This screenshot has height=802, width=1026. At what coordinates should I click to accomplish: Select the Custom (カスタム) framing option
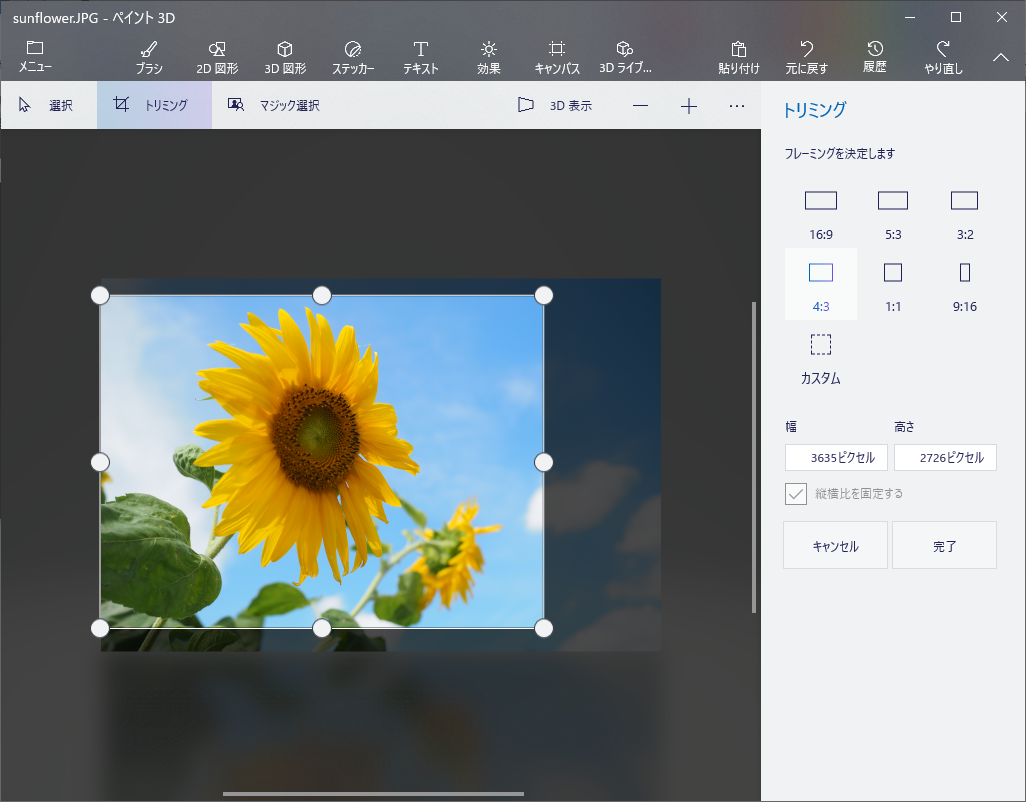[x=821, y=357]
